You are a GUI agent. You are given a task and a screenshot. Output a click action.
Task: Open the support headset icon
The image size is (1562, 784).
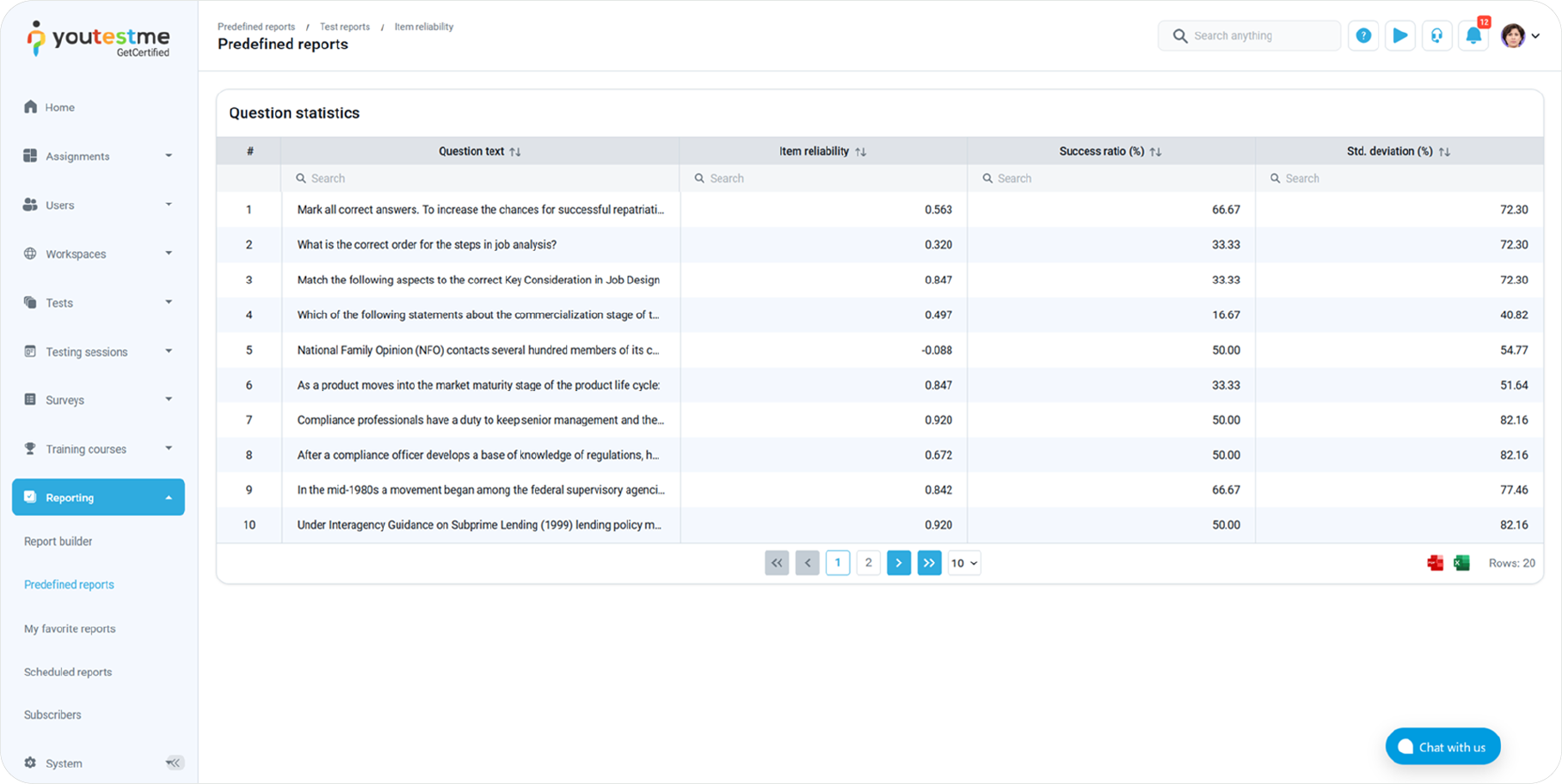point(1436,36)
